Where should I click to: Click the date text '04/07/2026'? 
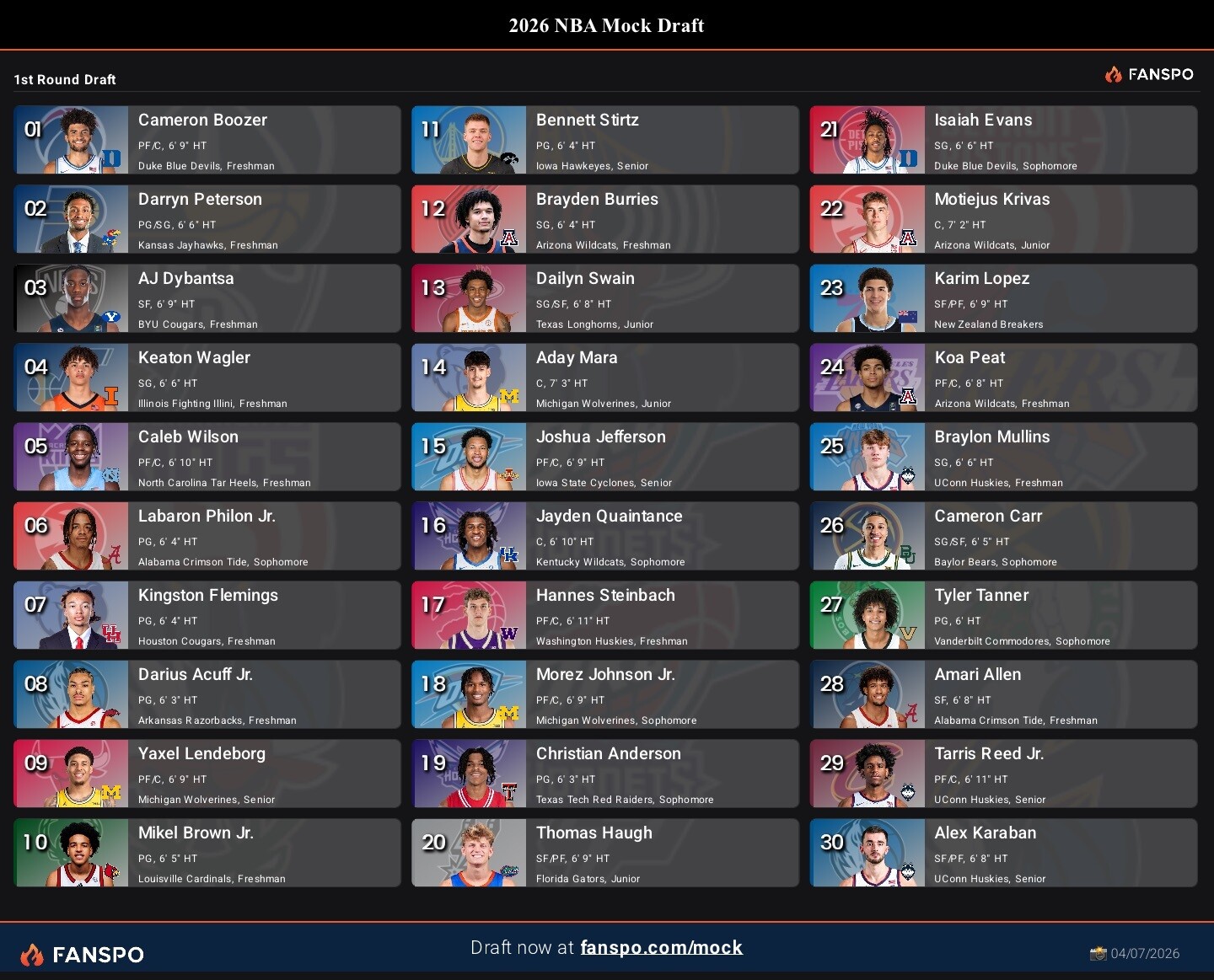(1145, 954)
